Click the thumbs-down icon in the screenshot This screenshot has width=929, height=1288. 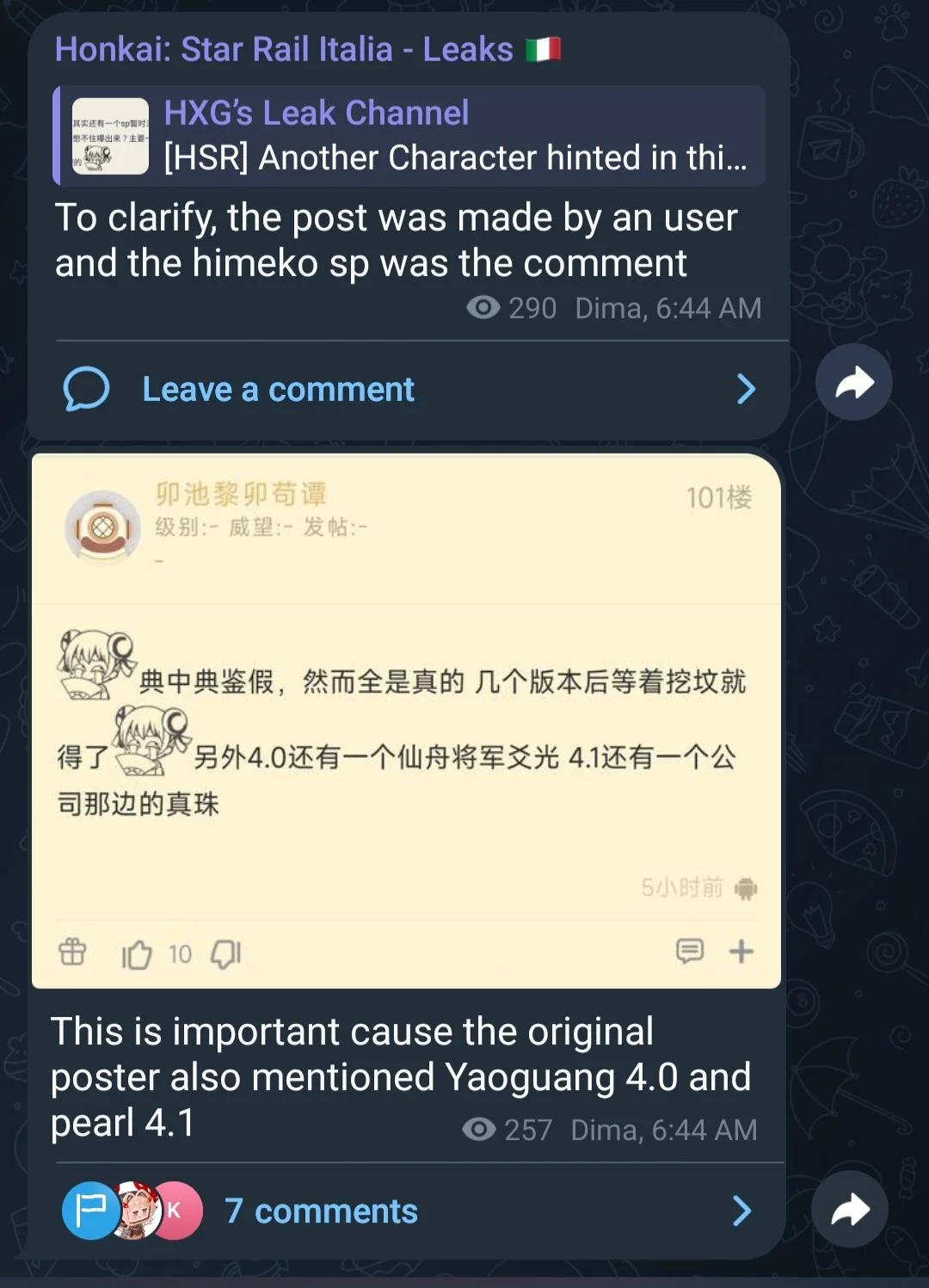226,953
